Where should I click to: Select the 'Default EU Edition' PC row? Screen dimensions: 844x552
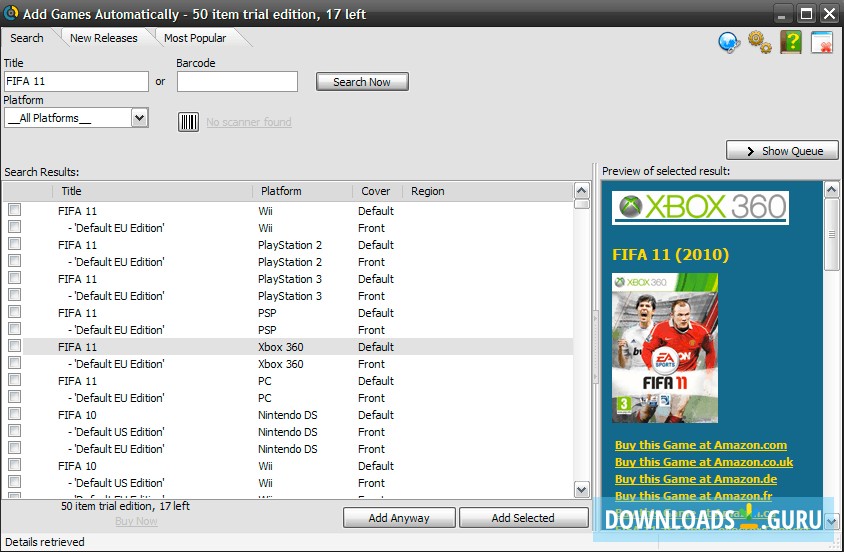tap(298, 398)
